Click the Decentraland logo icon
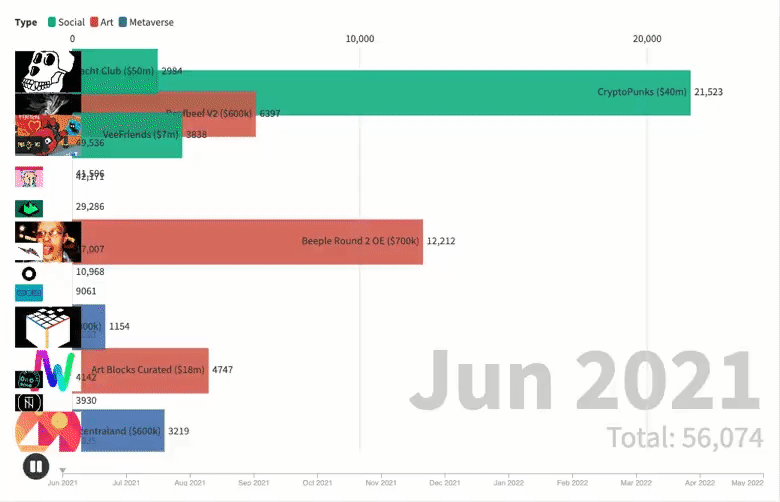The image size is (780, 502). [48, 431]
